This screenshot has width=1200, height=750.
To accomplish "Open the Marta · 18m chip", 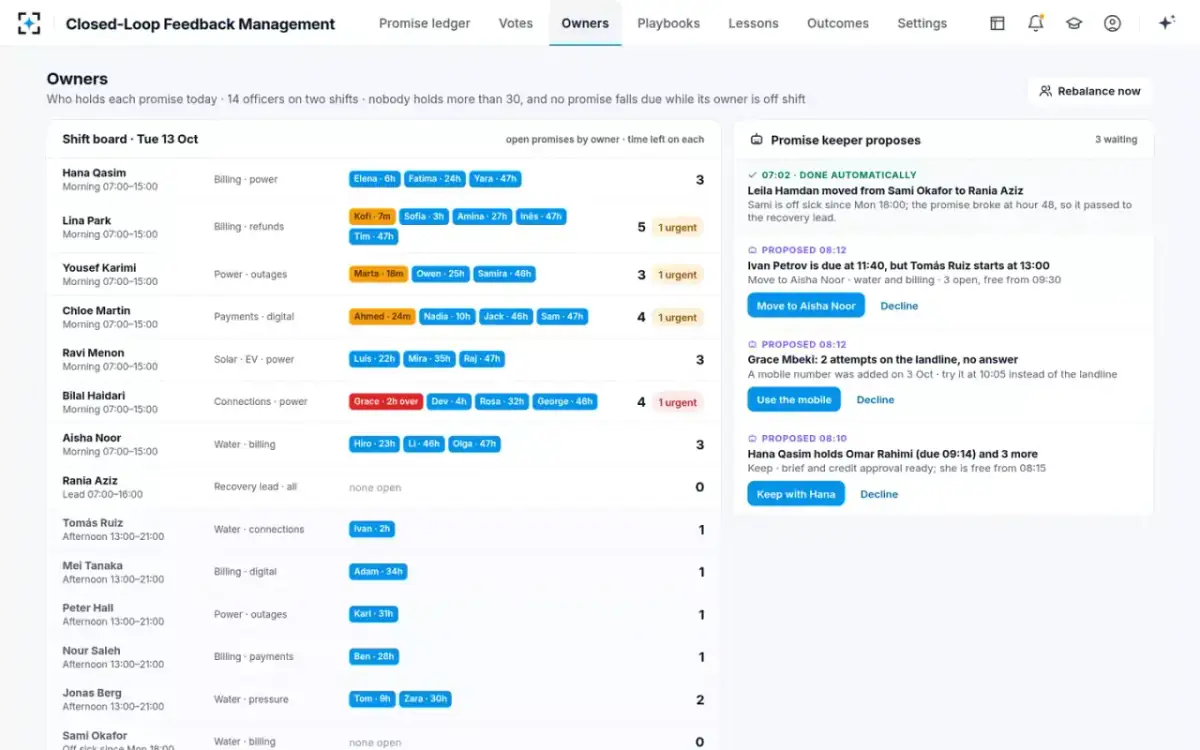I will tap(379, 274).
